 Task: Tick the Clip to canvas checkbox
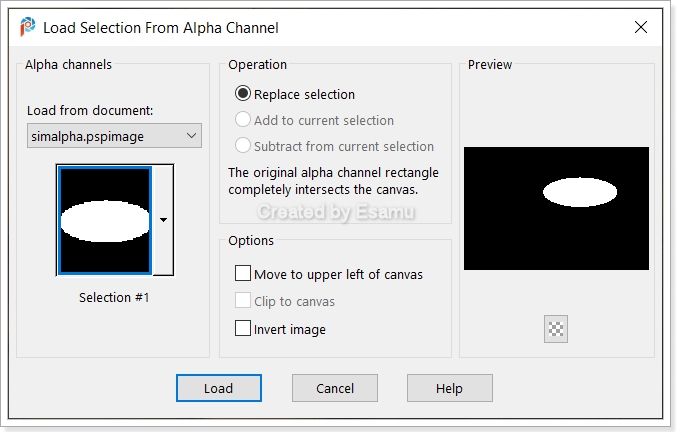[x=243, y=301]
